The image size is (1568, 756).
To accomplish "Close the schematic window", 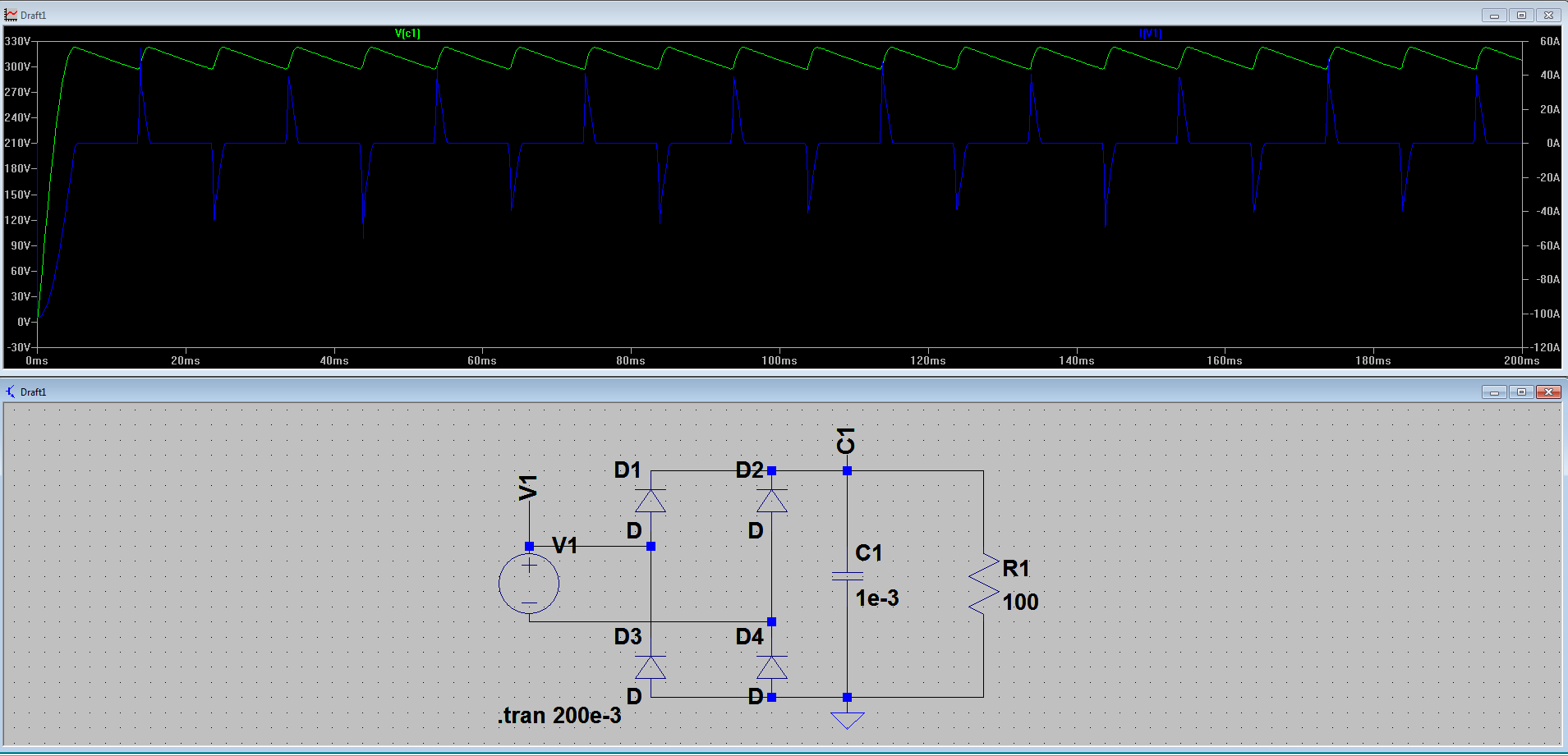I will pos(1548,392).
